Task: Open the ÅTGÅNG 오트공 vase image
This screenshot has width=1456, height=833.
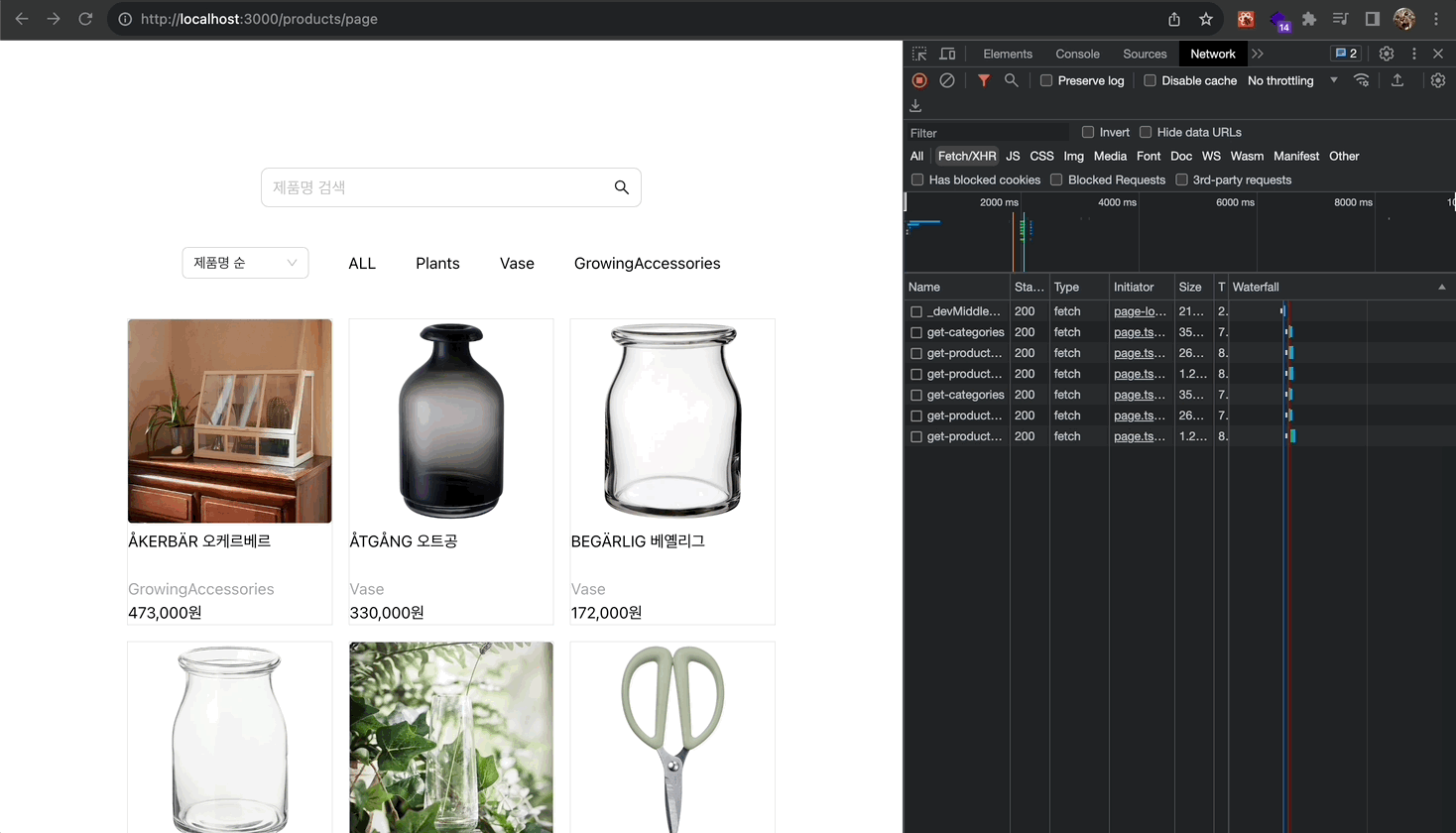Action: [x=451, y=420]
